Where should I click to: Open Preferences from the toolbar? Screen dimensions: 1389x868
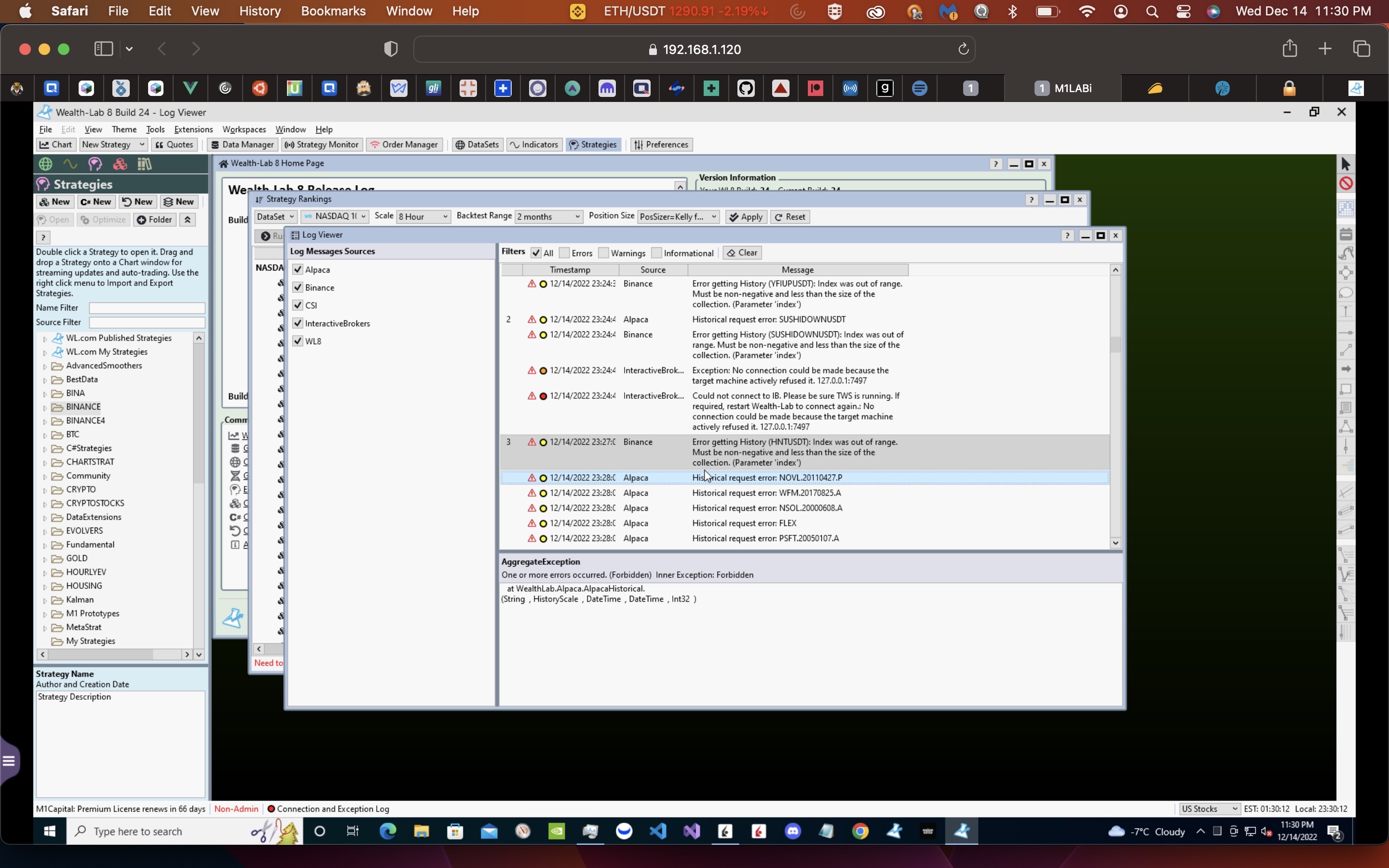tap(661, 145)
